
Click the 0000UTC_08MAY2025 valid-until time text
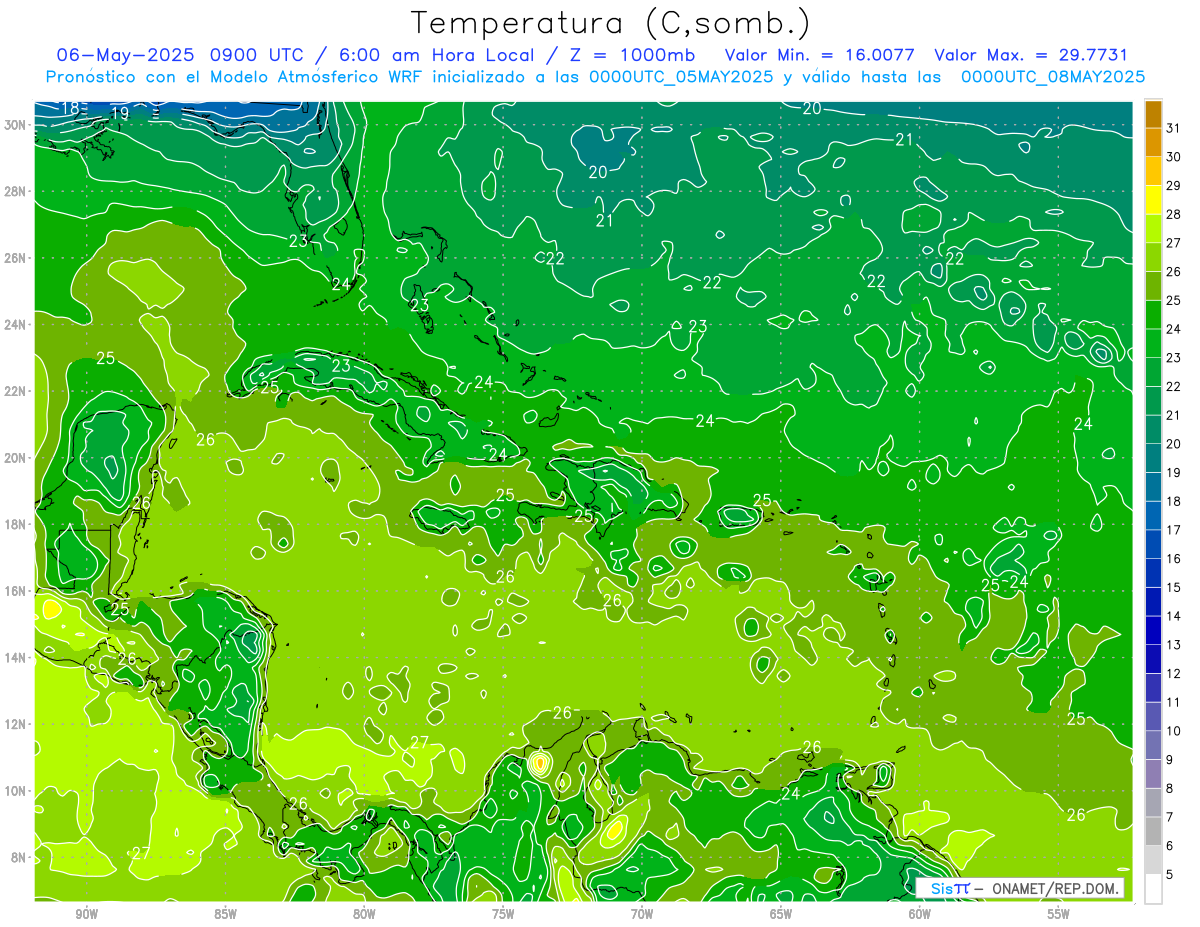pos(1053,77)
